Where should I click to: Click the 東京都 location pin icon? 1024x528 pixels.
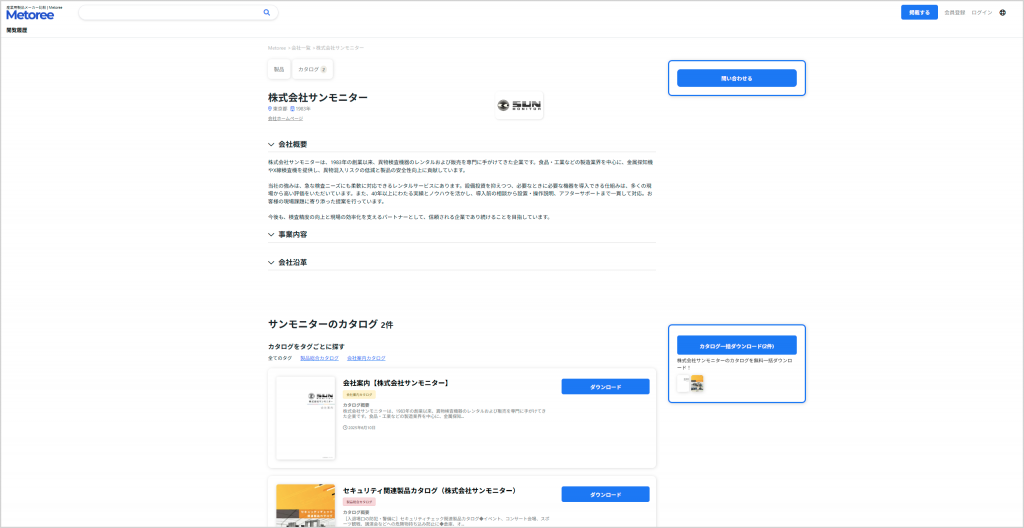tap(270, 108)
